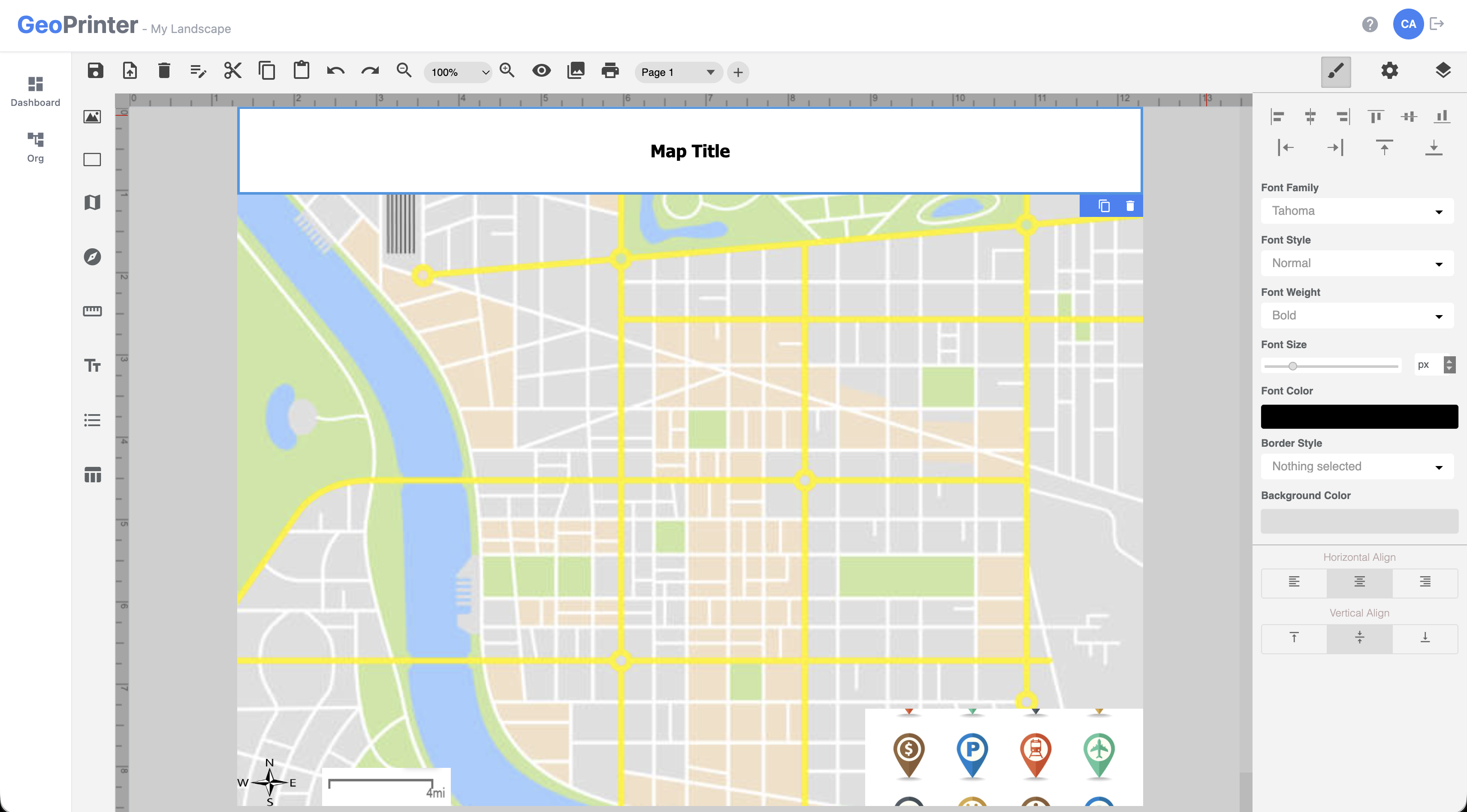
Task: Select the map element tool
Action: click(92, 203)
